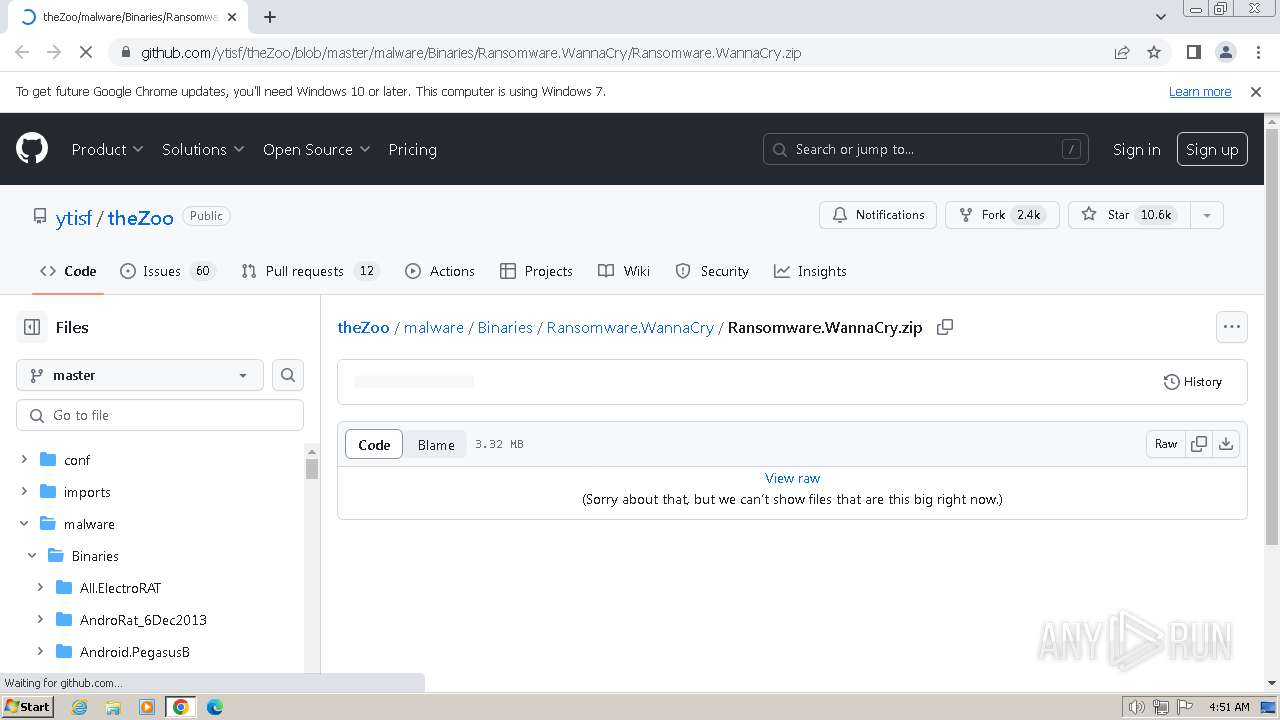Image resolution: width=1280 pixels, height=720 pixels.
Task: Expand the AndroRat_6Dec2013 folder chevron
Action: pos(40,620)
